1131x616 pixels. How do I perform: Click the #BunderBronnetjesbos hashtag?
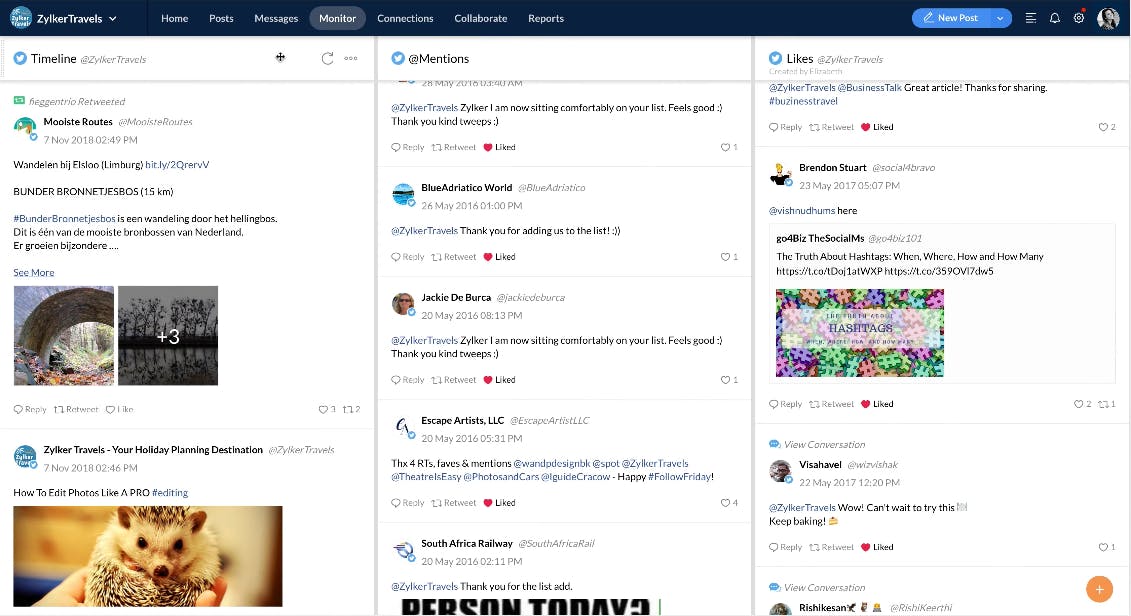click(x=64, y=219)
